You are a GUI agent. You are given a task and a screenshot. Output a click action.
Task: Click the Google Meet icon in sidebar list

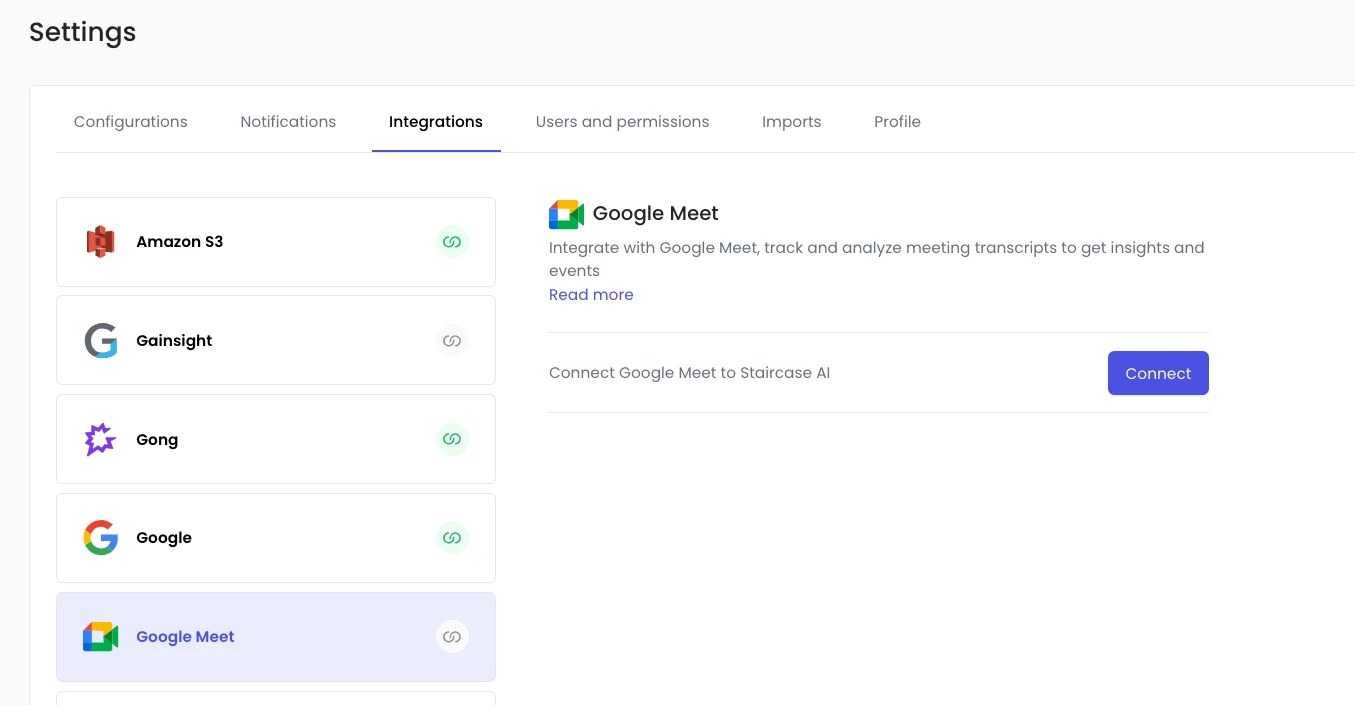(100, 637)
